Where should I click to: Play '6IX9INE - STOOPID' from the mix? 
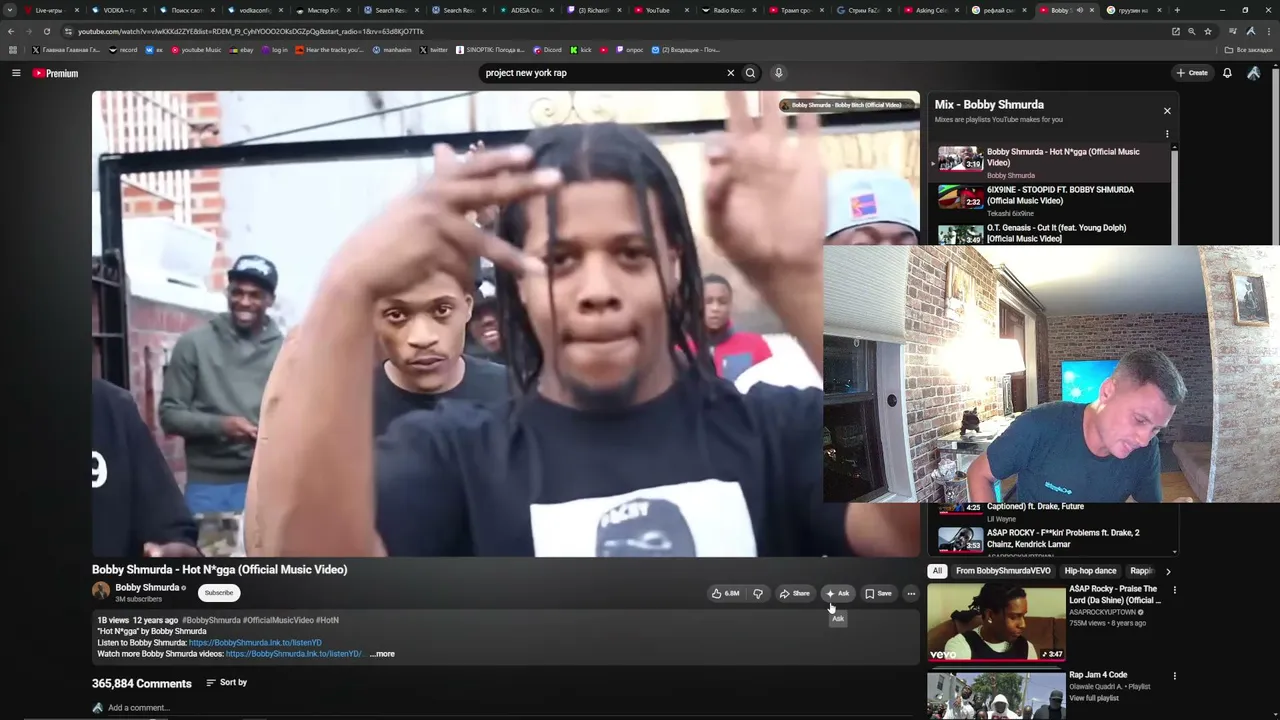[x=1050, y=200]
